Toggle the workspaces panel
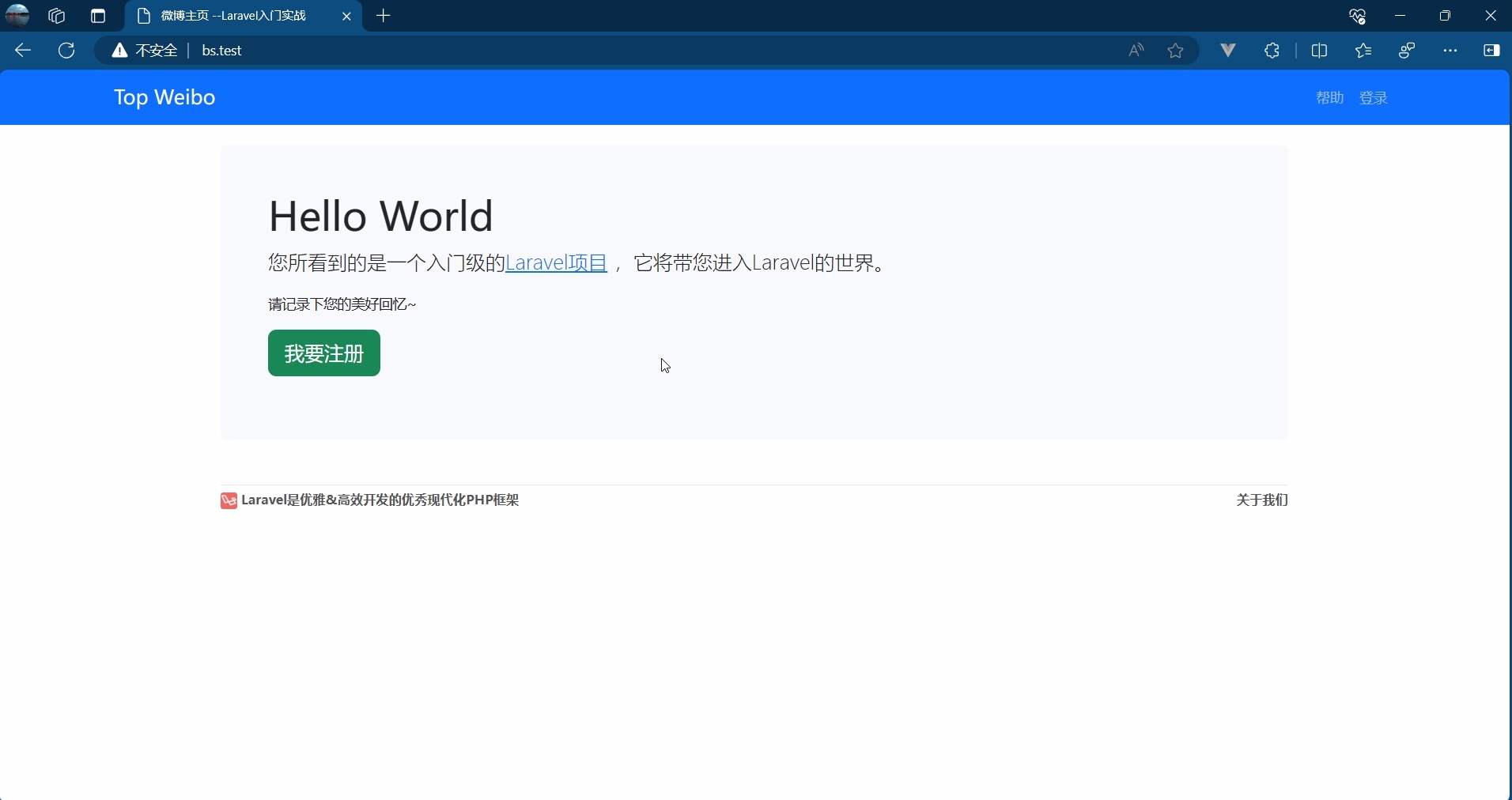This screenshot has width=1512, height=800. [57, 16]
